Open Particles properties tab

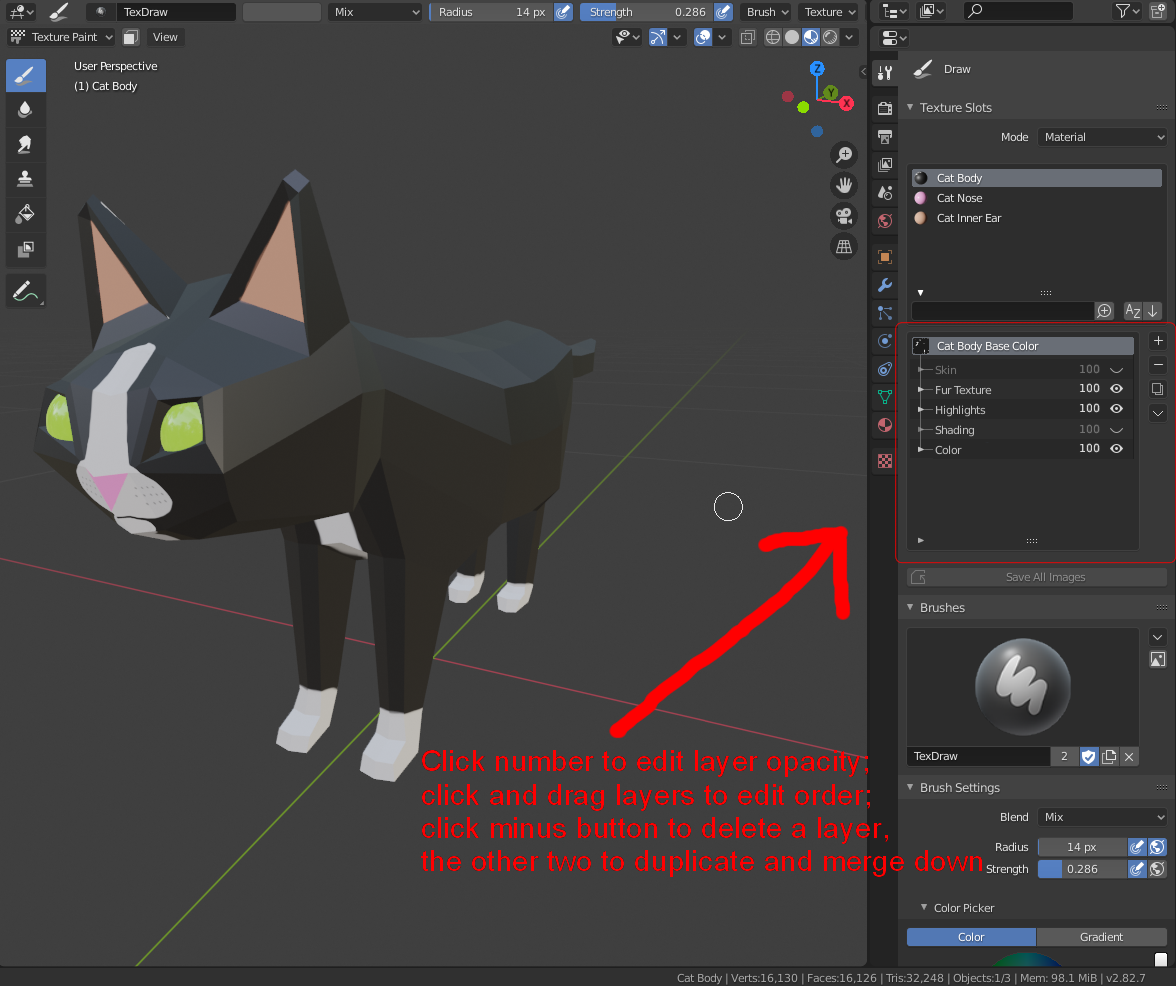pos(885,313)
